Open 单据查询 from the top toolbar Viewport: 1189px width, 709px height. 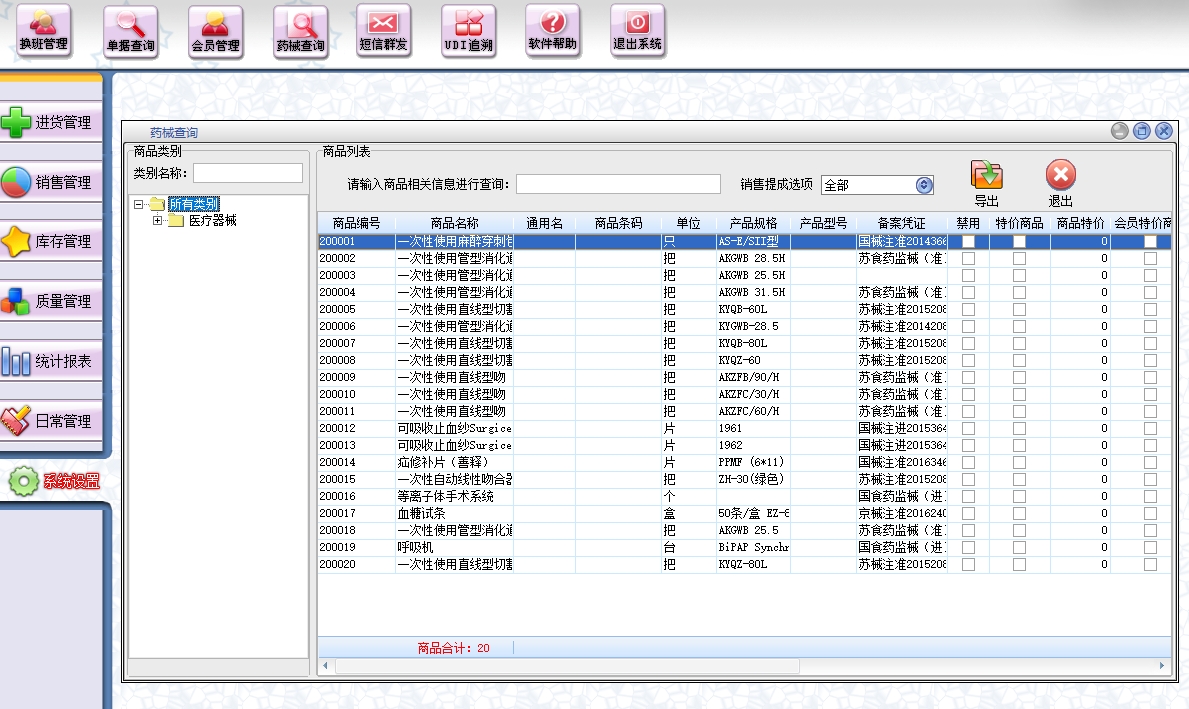130,30
